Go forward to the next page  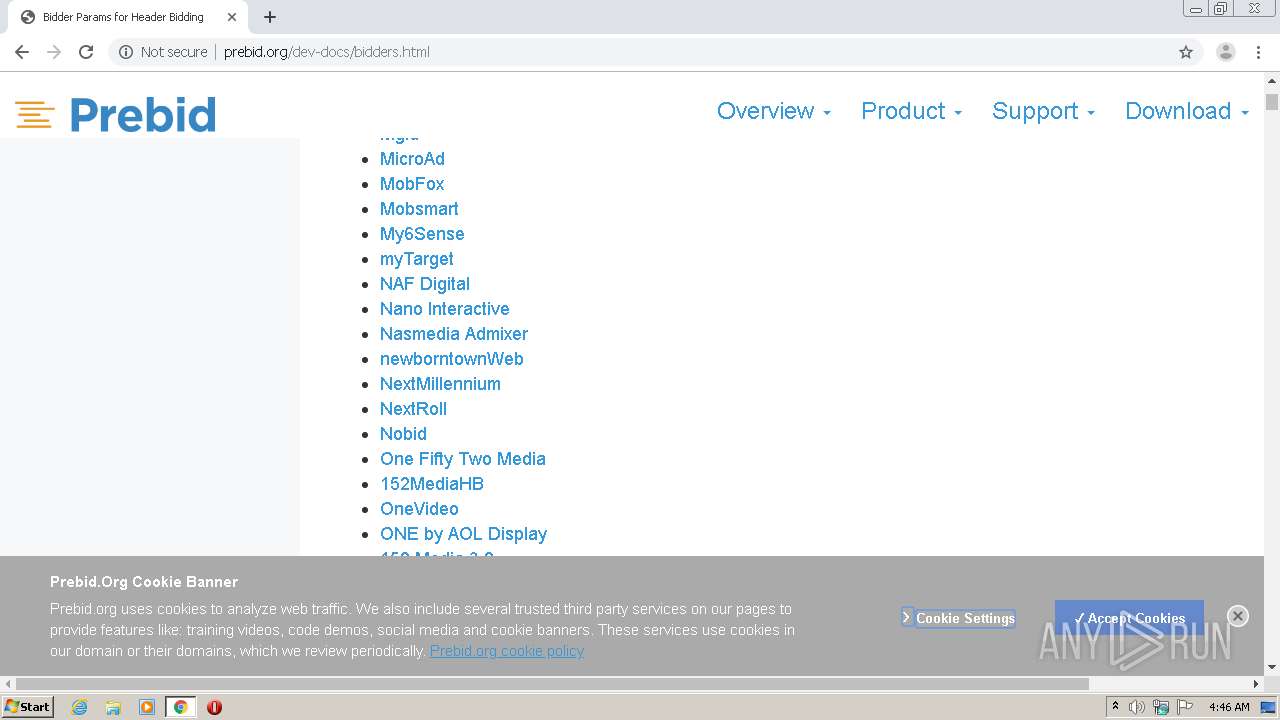coord(54,52)
